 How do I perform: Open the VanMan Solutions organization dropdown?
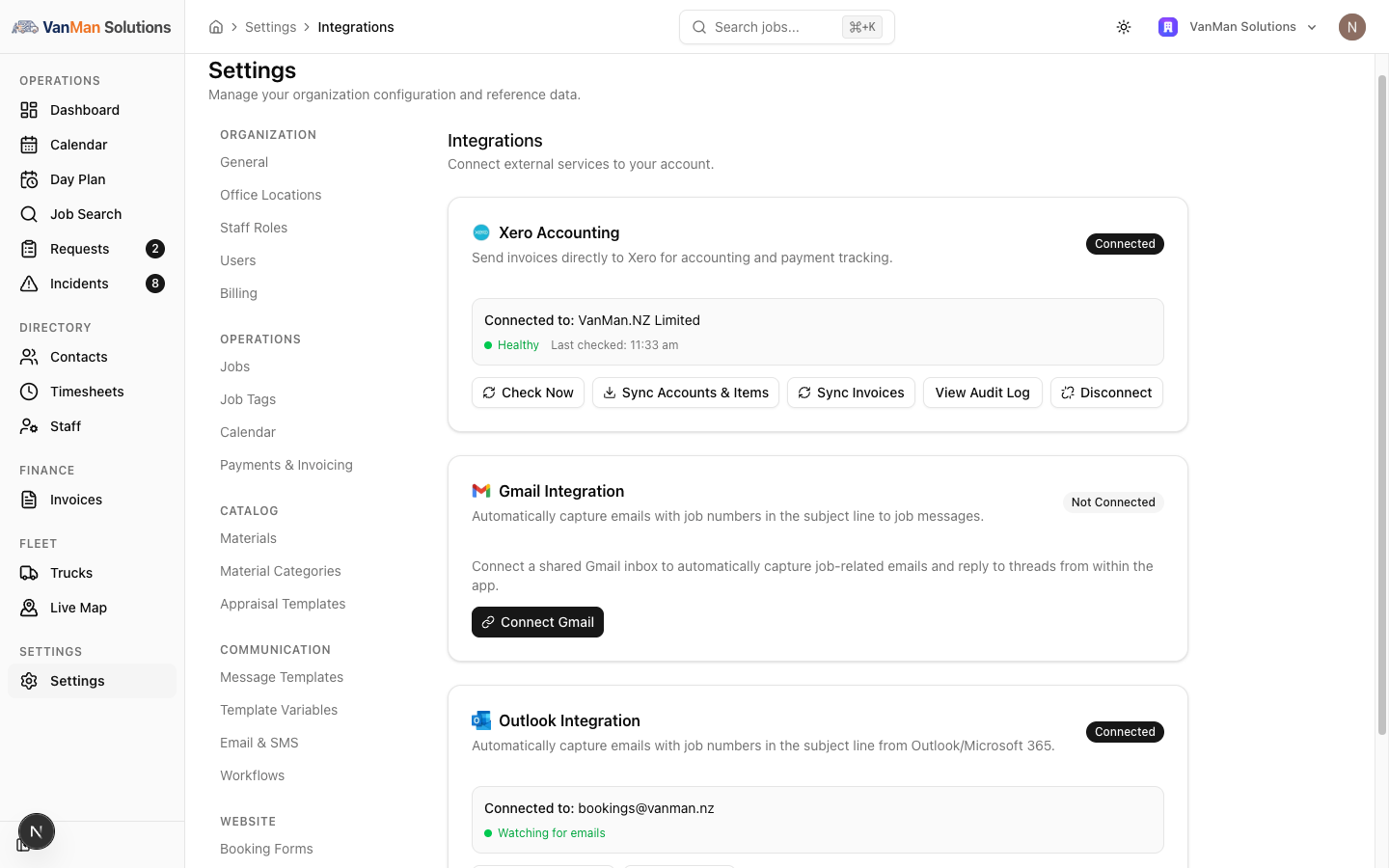click(x=1239, y=27)
